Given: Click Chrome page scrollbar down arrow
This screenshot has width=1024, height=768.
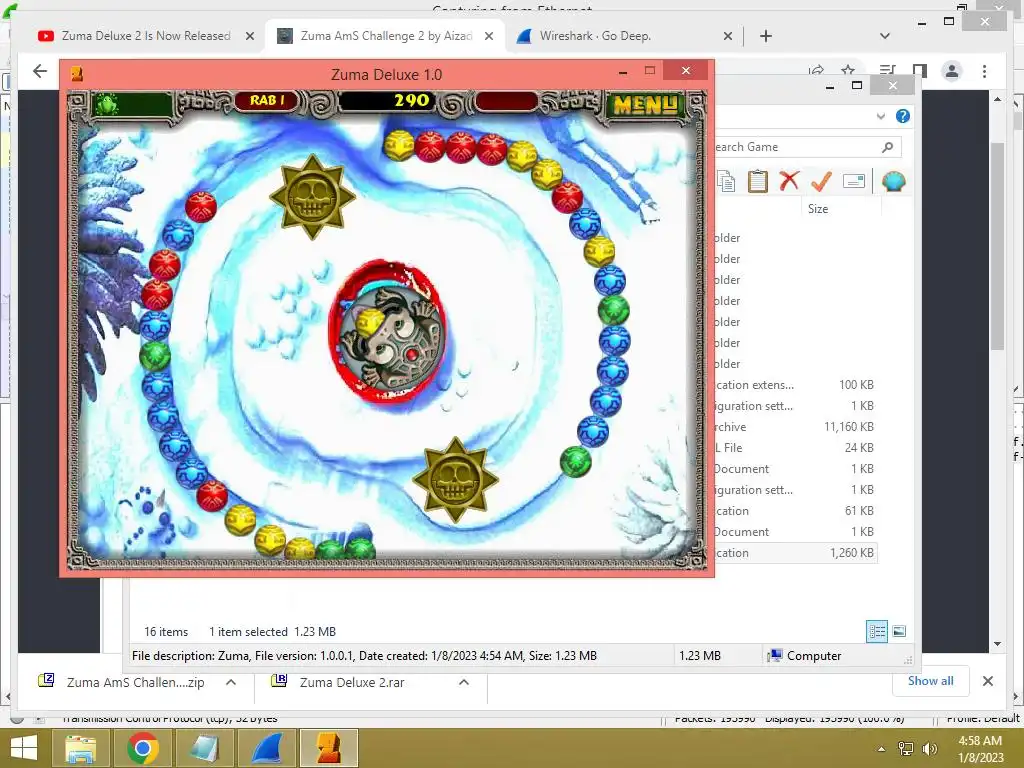Looking at the screenshot, I should coord(997,644).
